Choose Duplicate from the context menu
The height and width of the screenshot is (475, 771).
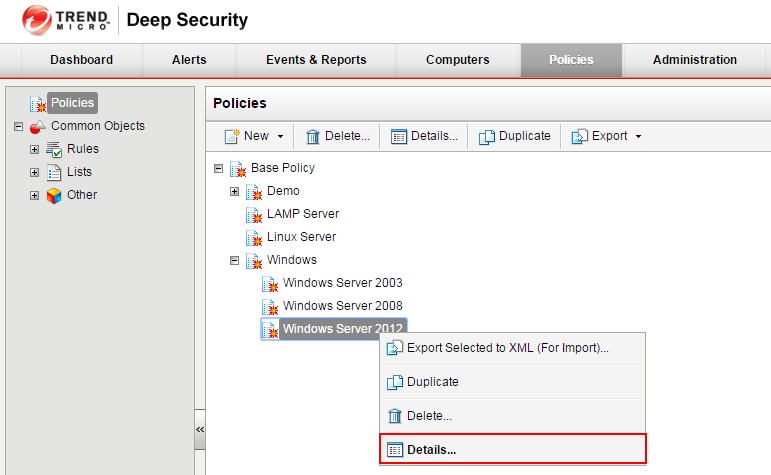coord(433,382)
